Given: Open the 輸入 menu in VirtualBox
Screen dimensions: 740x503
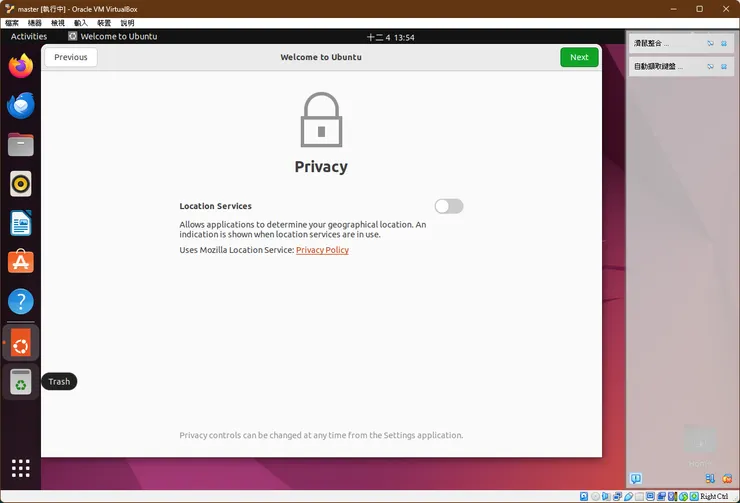Looking at the screenshot, I should point(81,23).
